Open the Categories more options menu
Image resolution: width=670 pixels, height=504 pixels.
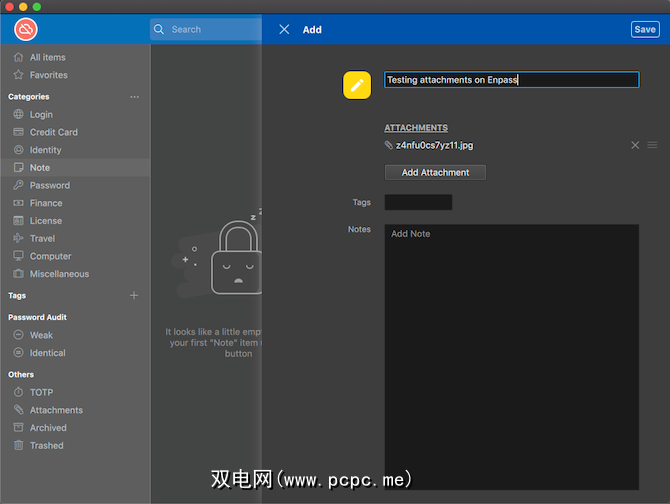(x=134, y=97)
